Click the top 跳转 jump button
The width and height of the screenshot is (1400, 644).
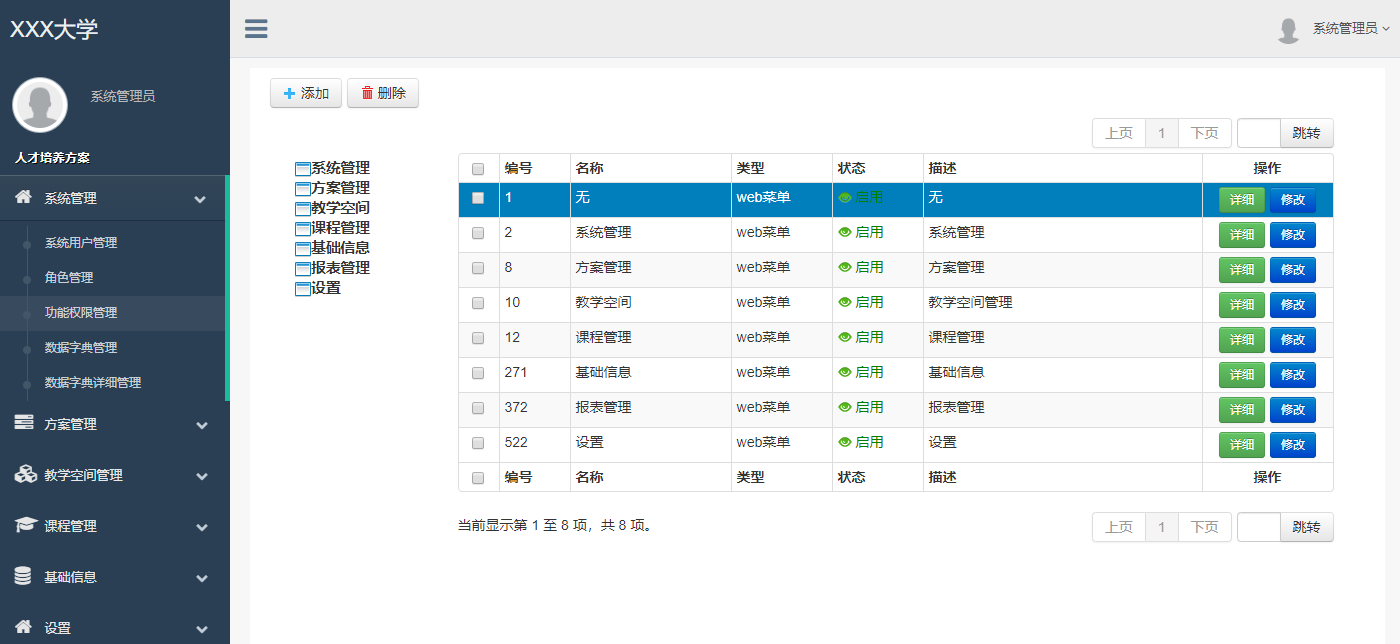pos(1307,133)
